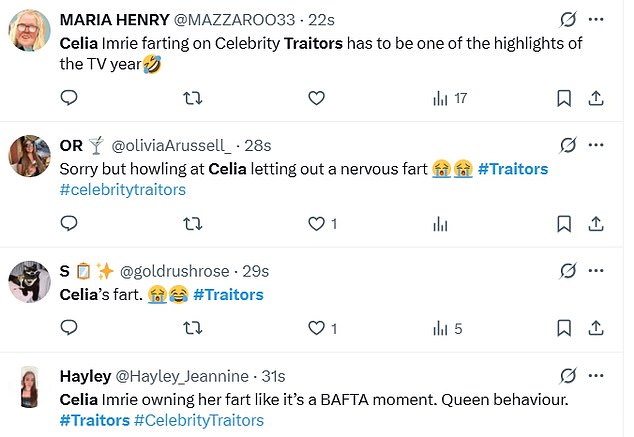The height and width of the screenshot is (437, 634).
Task: Open #CelebrityTraitors hashtag in Hayley's tweet
Action: pos(198,420)
